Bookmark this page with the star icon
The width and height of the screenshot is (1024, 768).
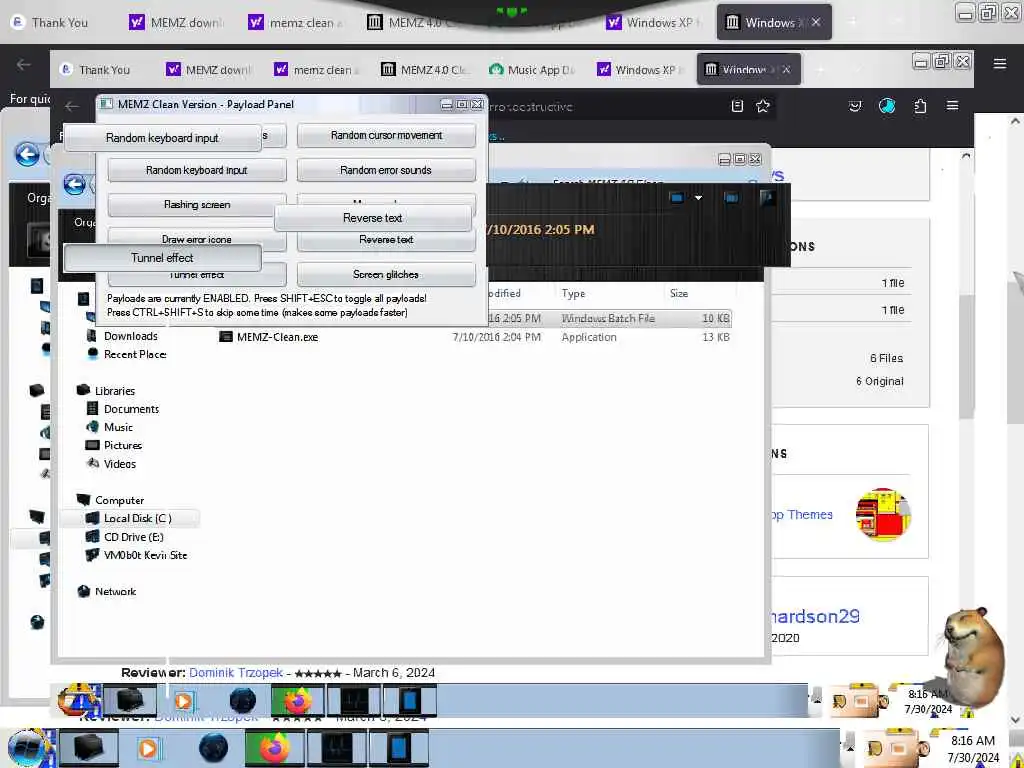pyautogui.click(x=763, y=106)
